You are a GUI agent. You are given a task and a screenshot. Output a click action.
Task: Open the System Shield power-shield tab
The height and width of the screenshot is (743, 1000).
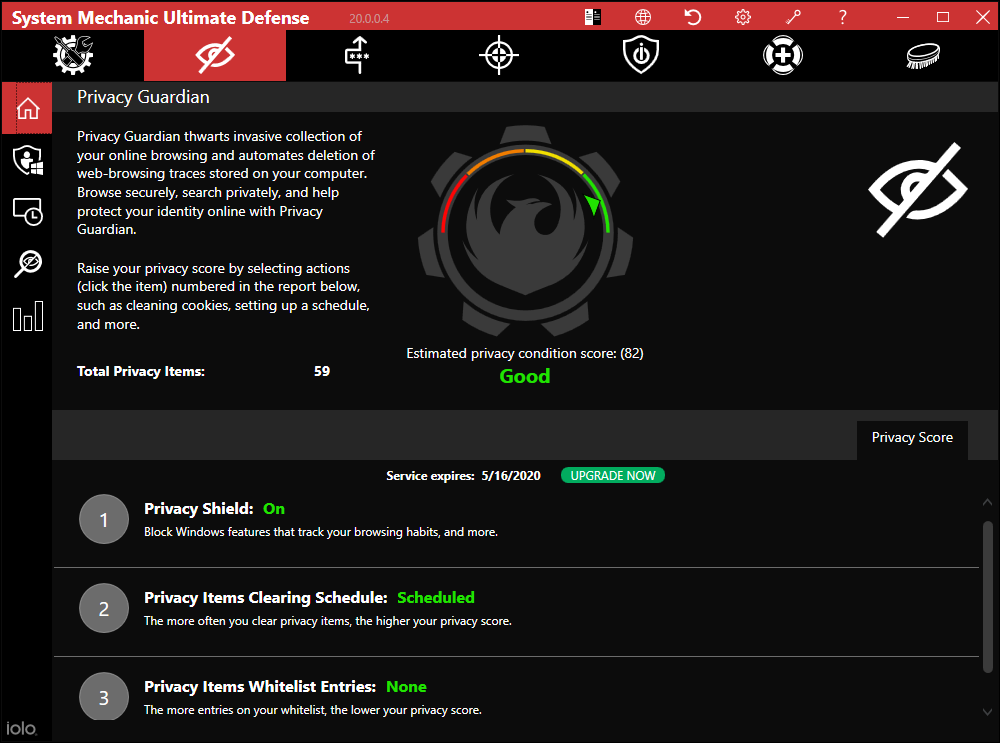pyautogui.click(x=641, y=55)
